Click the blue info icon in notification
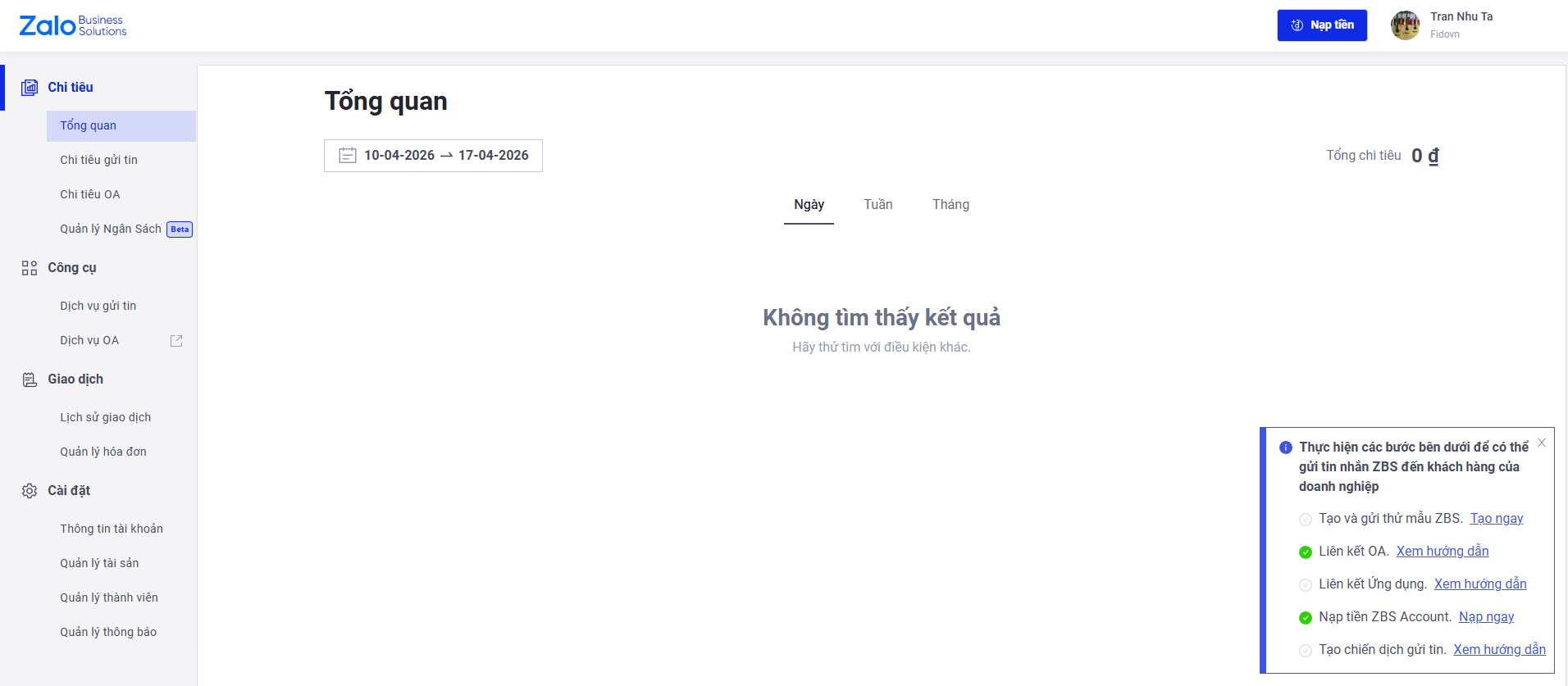The image size is (1568, 686). [1286, 447]
